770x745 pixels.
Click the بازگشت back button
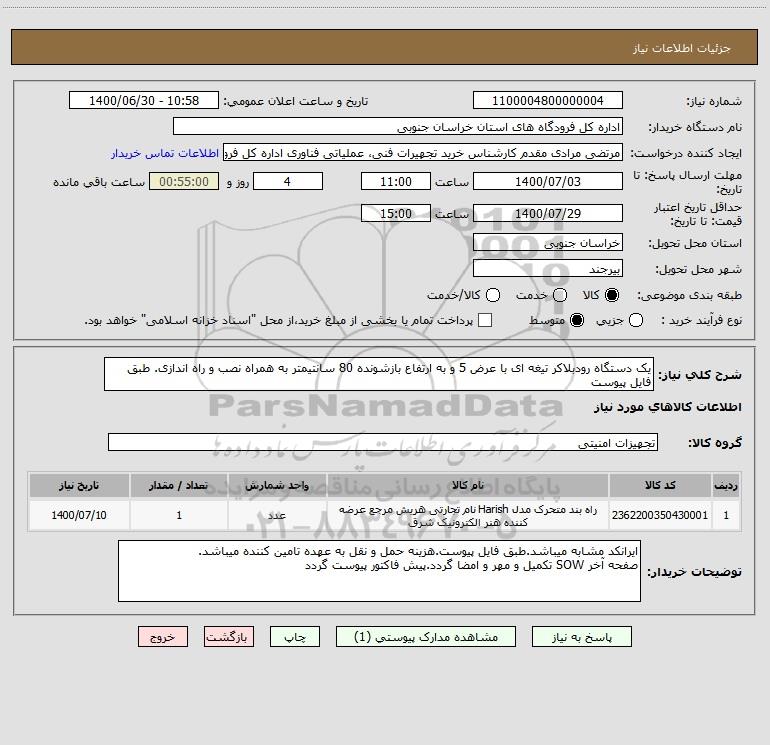229,637
